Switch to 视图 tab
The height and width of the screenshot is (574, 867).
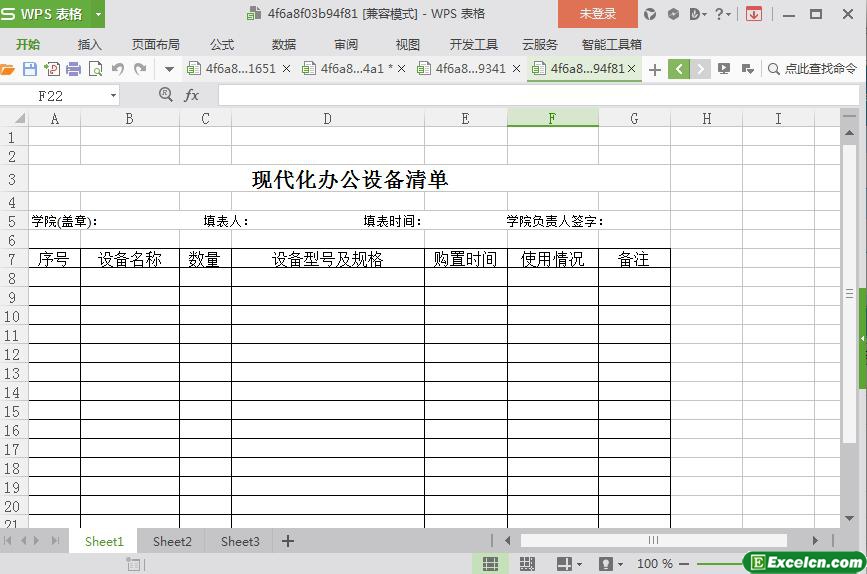coord(408,44)
